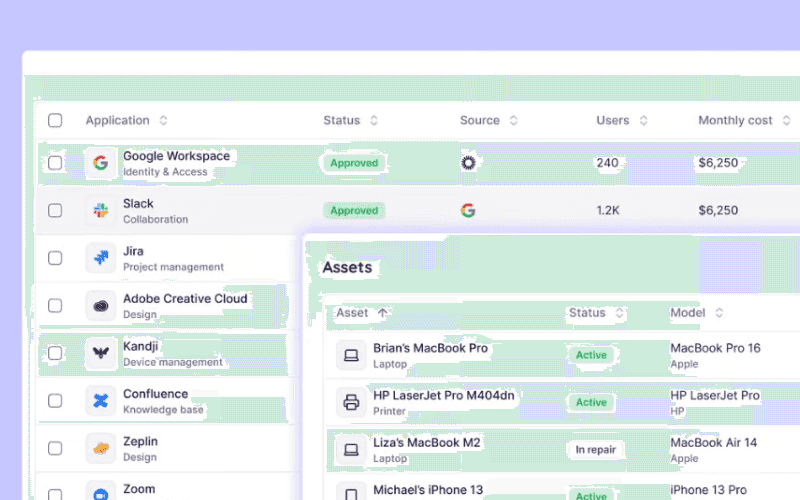The width and height of the screenshot is (800, 500).
Task: Click In repair badge for Liza's MacBook
Action: [x=596, y=449]
